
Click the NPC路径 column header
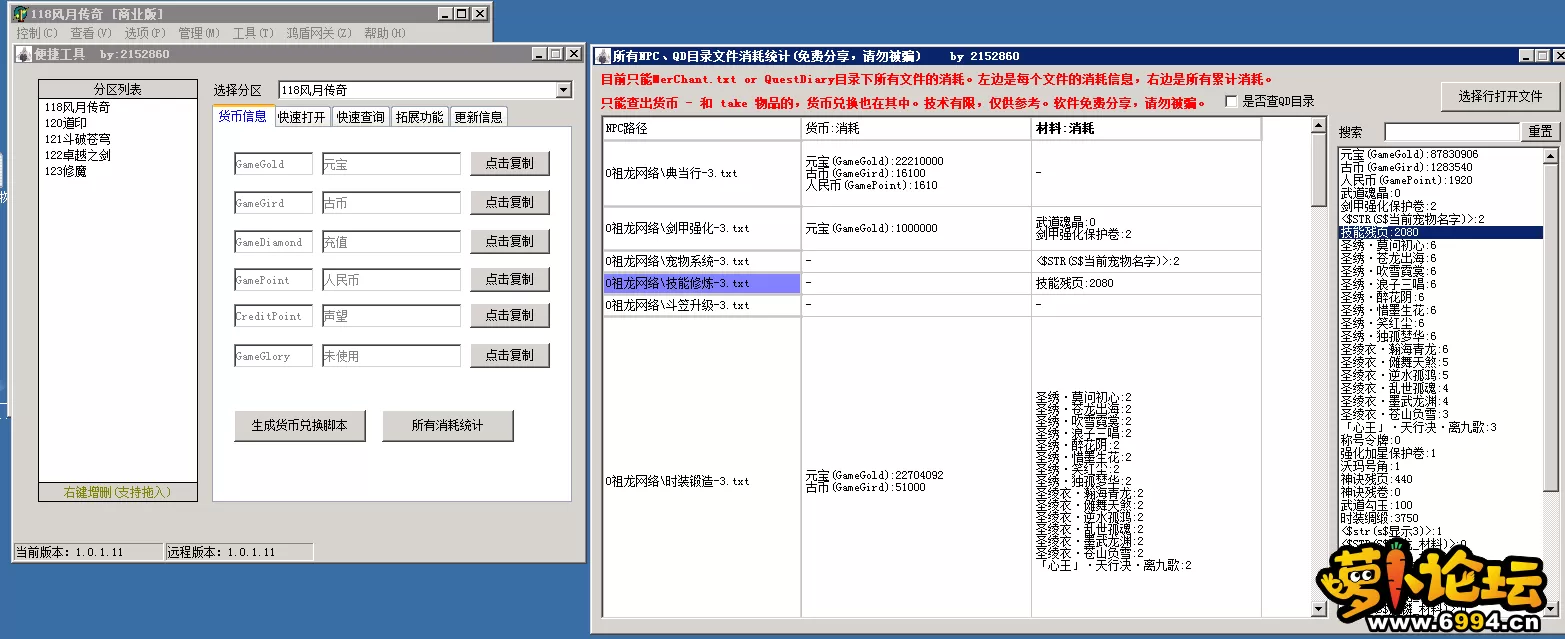(x=702, y=129)
